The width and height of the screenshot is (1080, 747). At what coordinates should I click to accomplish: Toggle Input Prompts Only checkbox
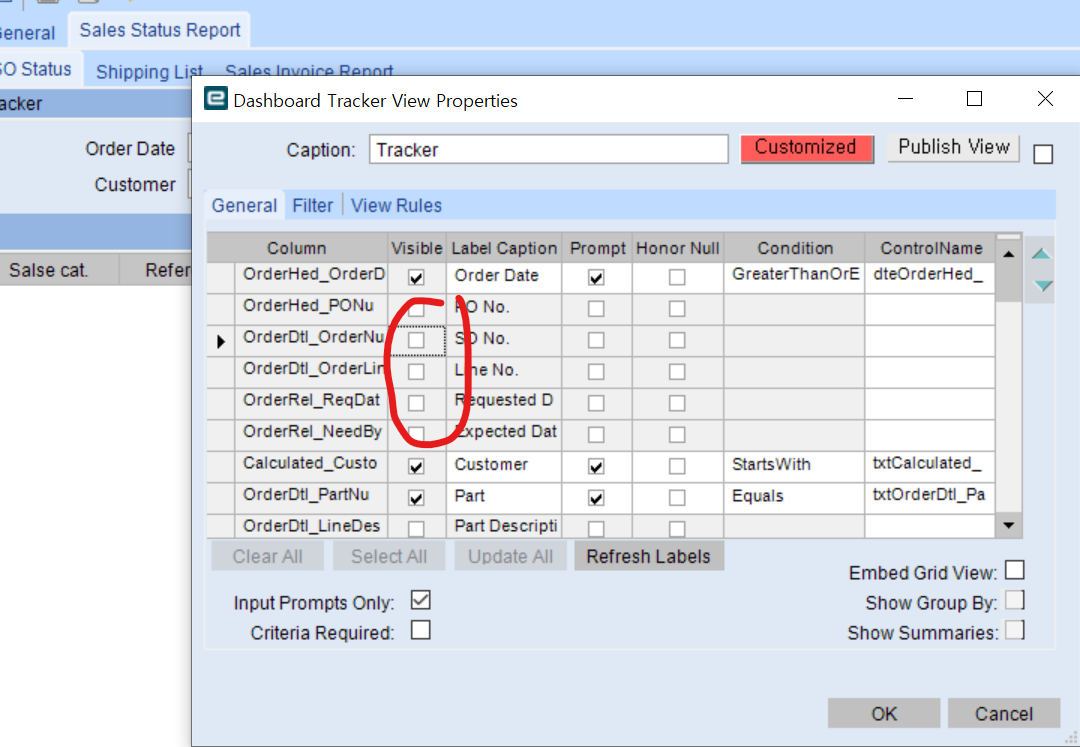[421, 600]
